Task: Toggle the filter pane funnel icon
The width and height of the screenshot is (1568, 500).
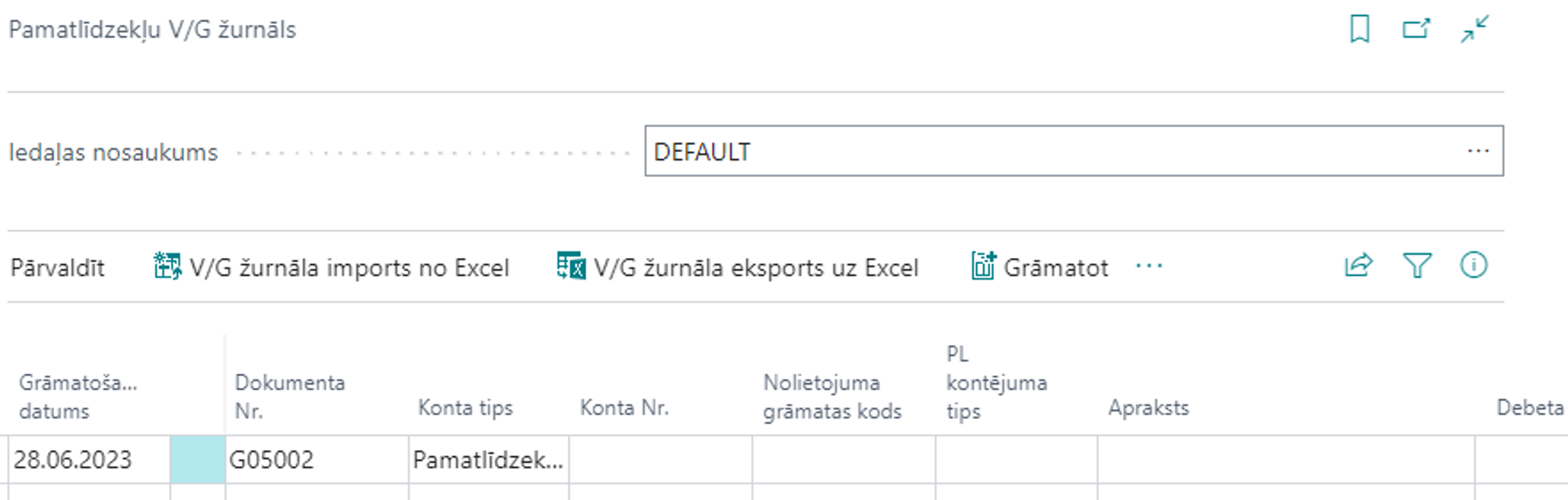Action: (1417, 266)
